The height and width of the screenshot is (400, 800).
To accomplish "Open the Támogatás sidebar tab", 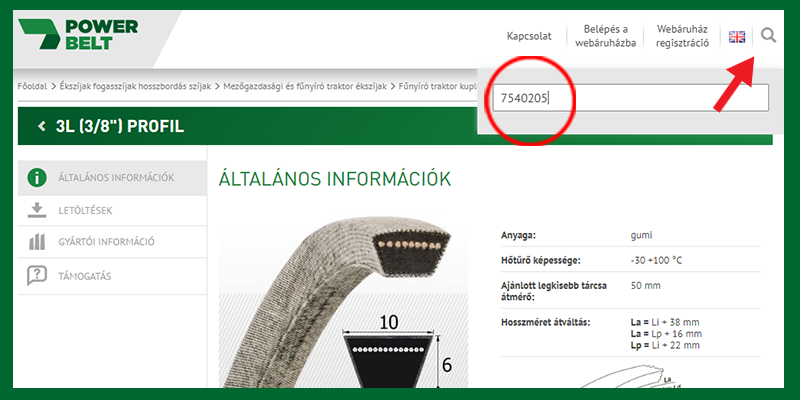I will [112, 276].
